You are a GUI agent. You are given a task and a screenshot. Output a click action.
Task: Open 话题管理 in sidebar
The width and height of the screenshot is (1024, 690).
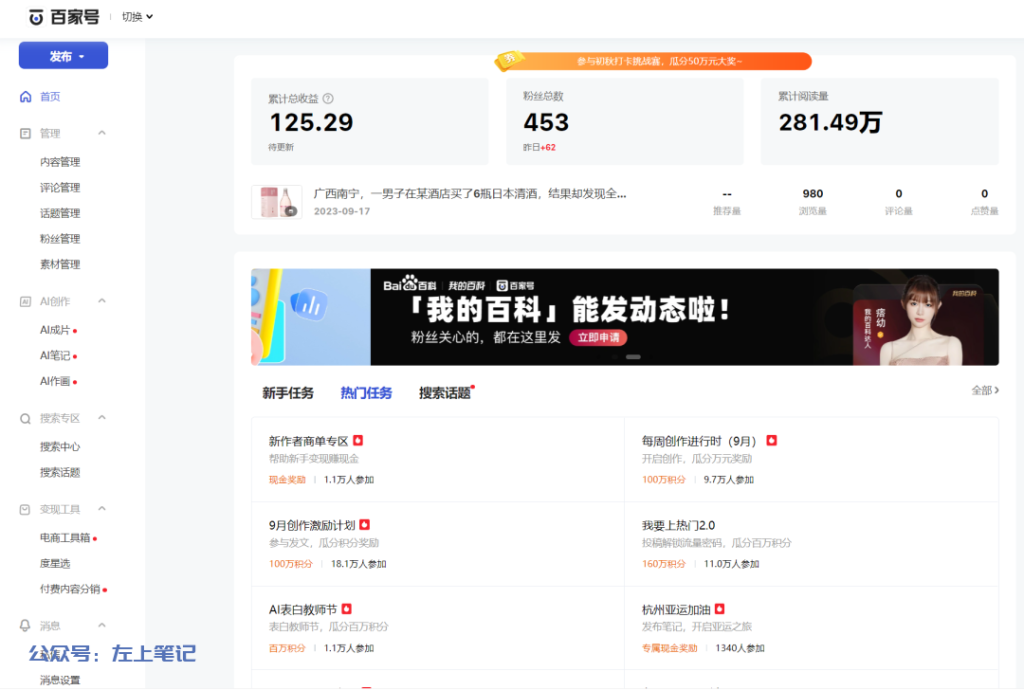[60, 213]
